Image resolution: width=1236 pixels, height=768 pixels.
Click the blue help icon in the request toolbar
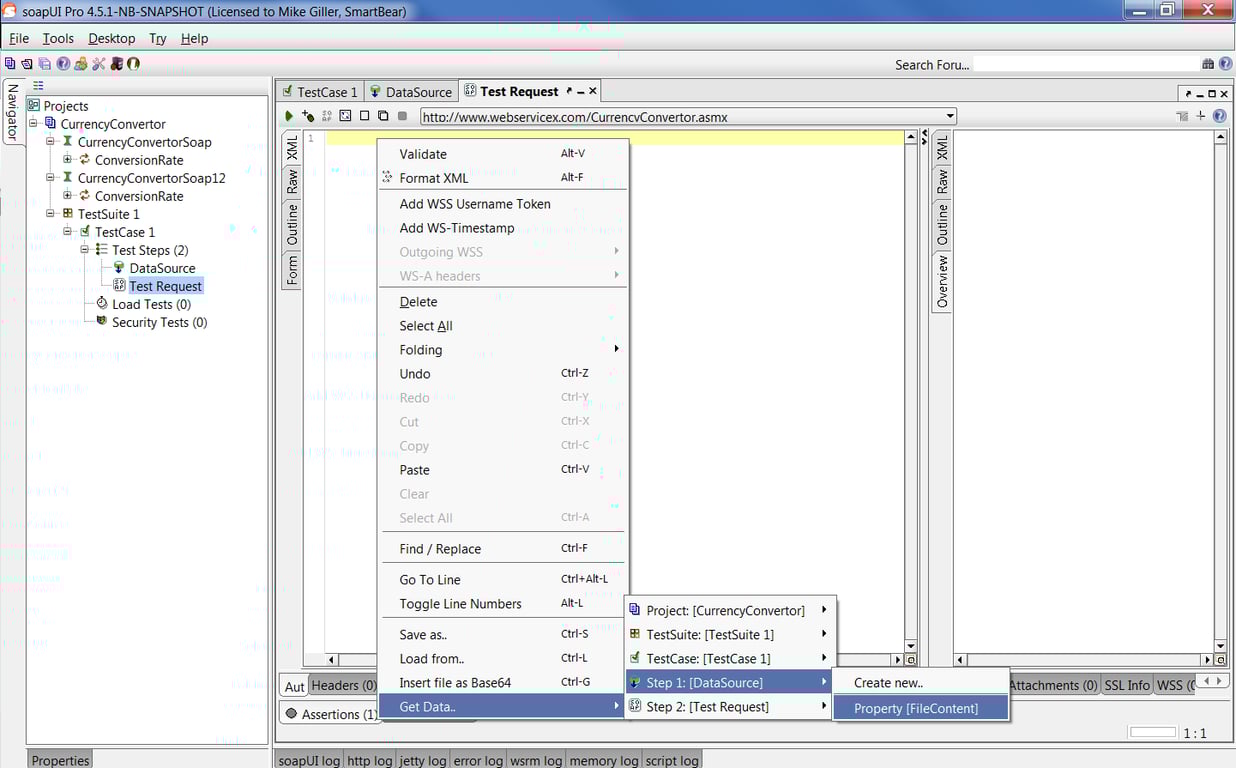(x=1219, y=116)
